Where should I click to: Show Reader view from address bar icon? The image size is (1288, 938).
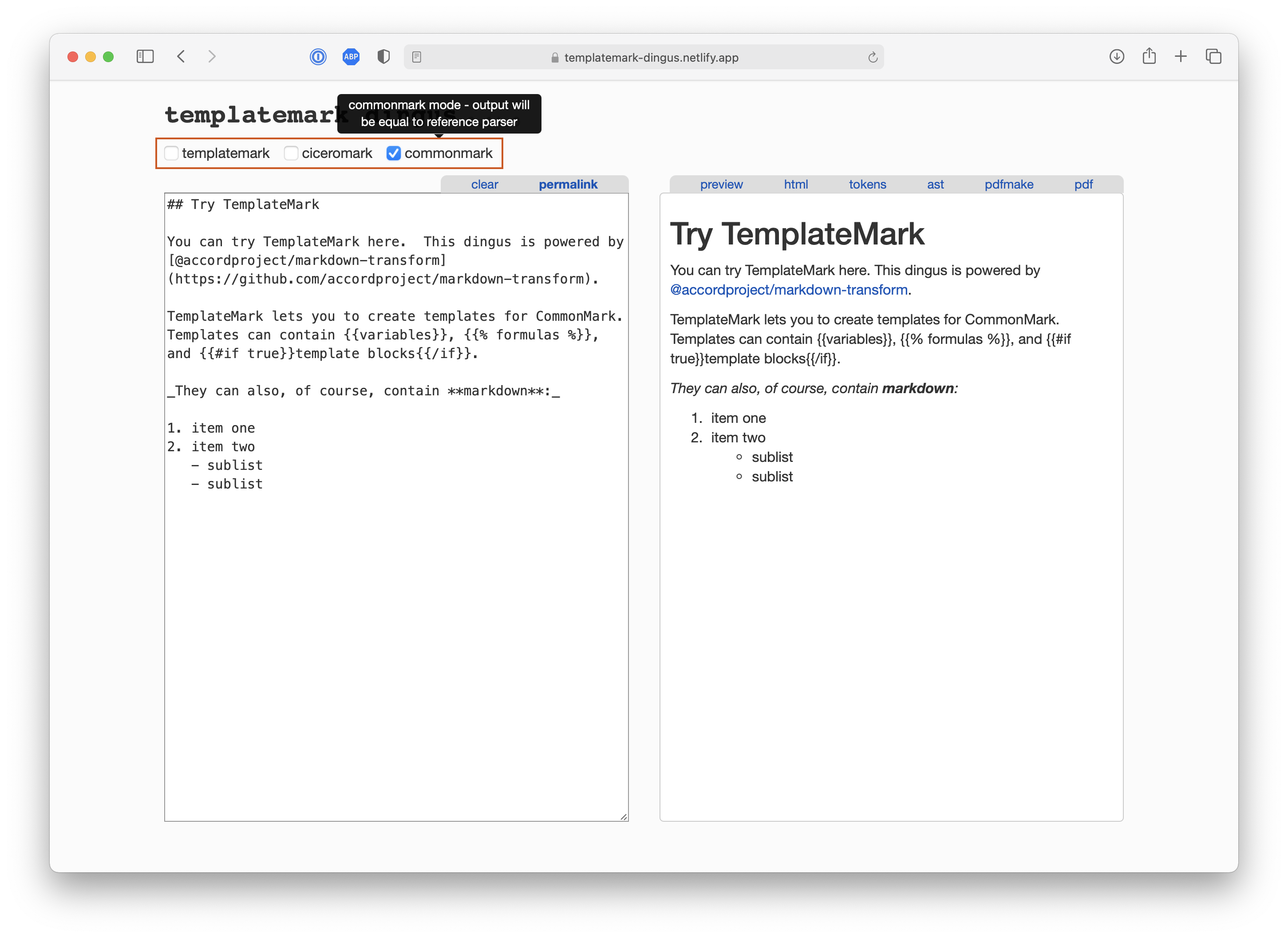[x=417, y=57]
